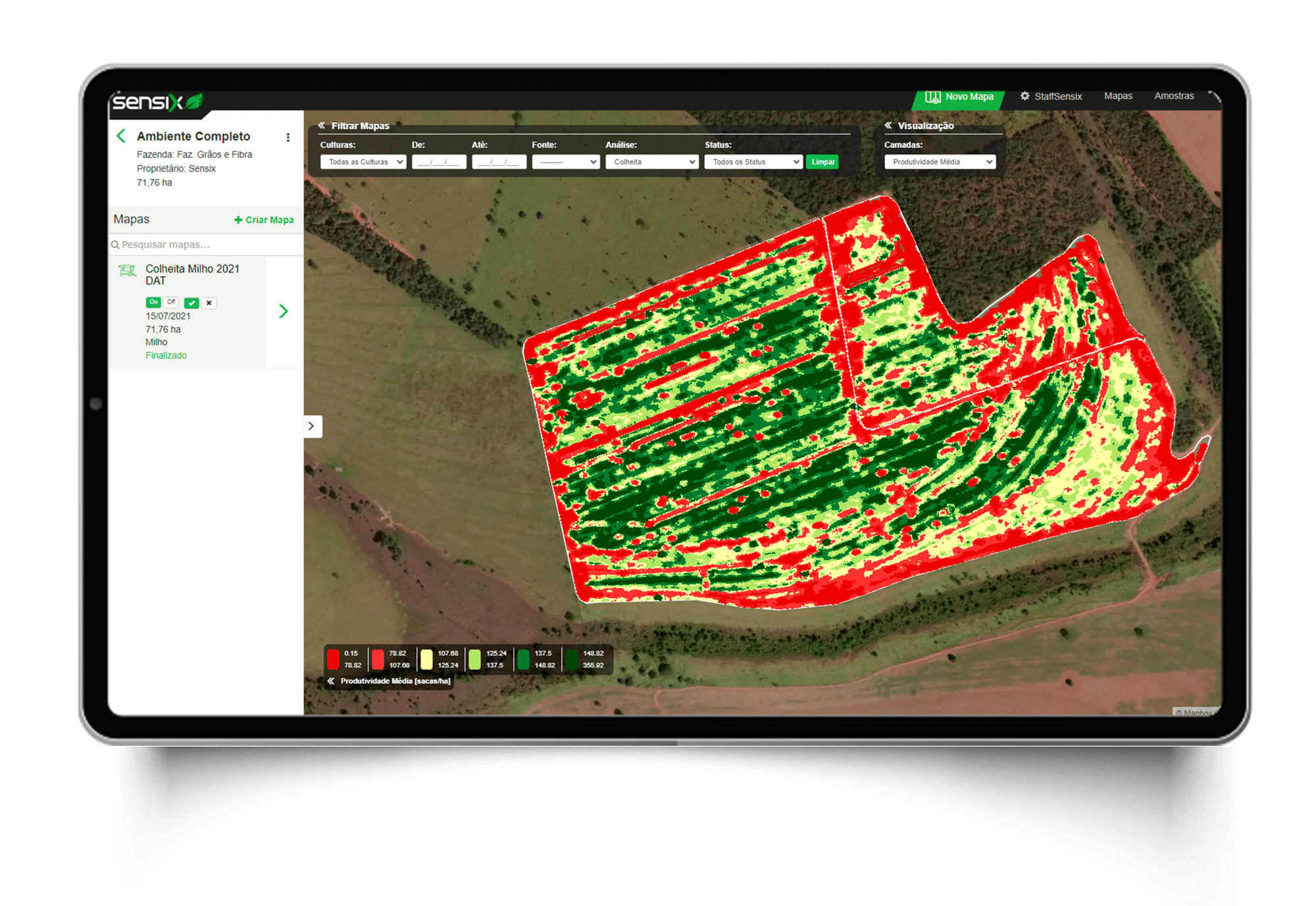The image size is (1316, 906).
Task: Click the Finalizado status text
Action: 166,355
